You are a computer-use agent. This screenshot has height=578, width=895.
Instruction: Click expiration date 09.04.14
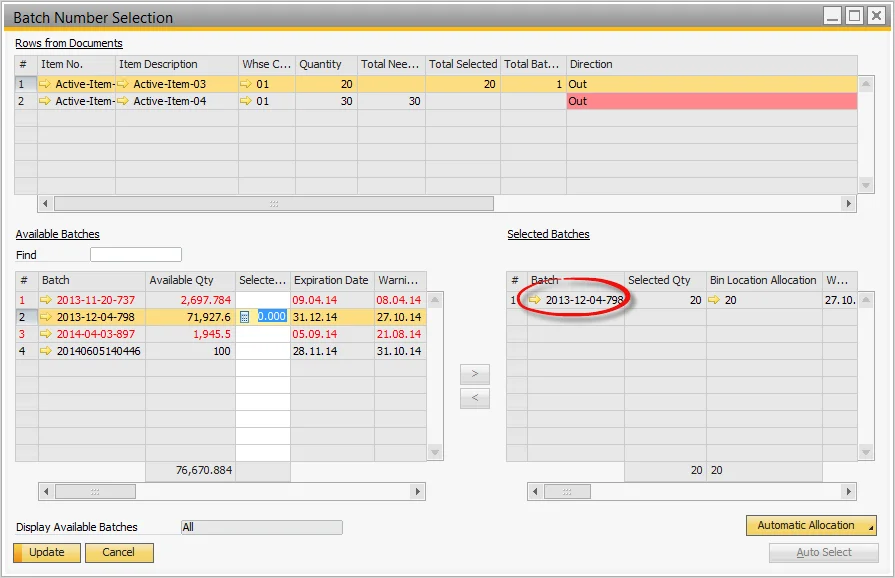coord(315,300)
